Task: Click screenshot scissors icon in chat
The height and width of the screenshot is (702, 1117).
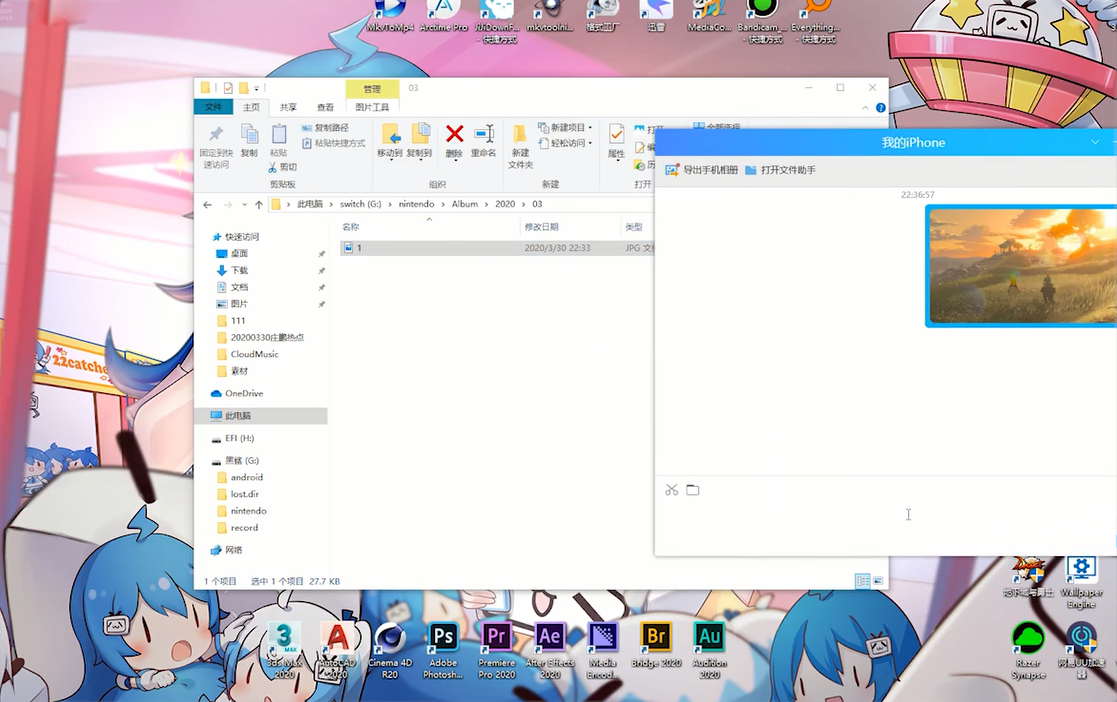Action: tap(672, 490)
